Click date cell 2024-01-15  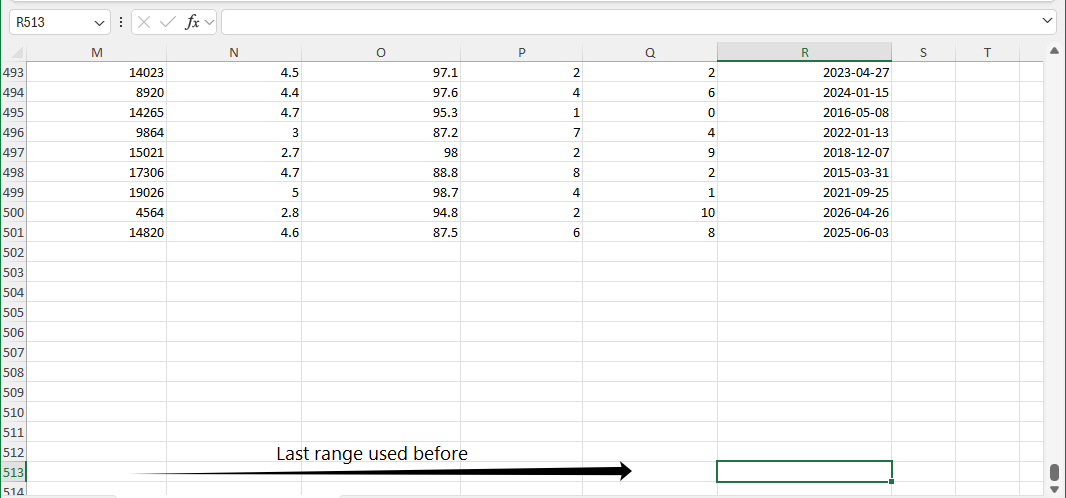pos(804,92)
